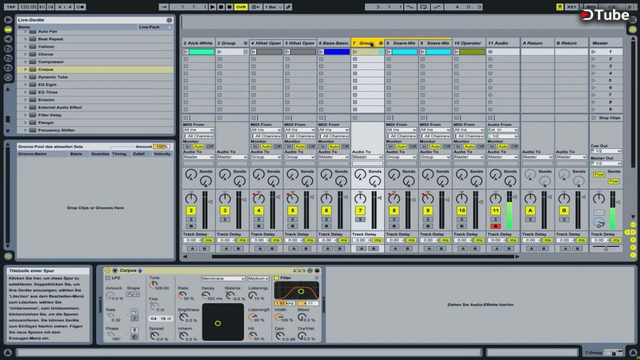Click the Stop Clips button
The height and width of the screenshot is (360, 640).
coord(606,118)
